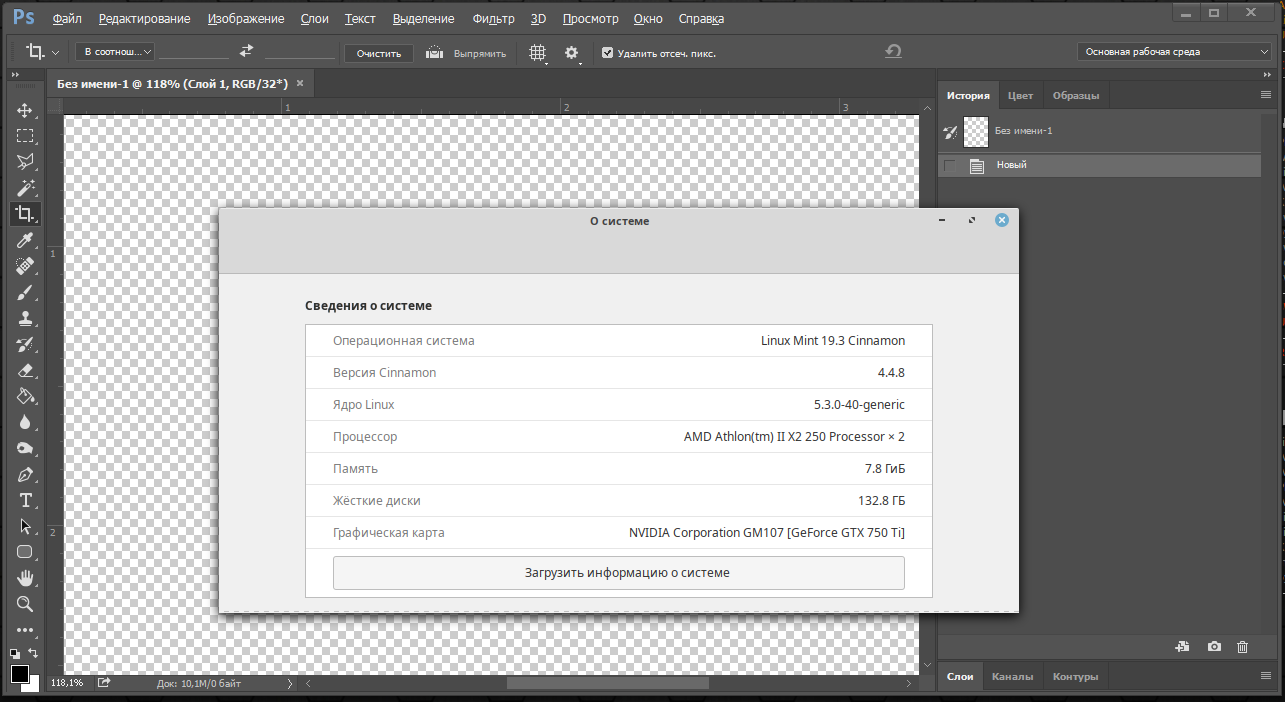This screenshot has height=702, width=1285.
Task: Select the Paint Bucket tool
Action: click(25, 396)
